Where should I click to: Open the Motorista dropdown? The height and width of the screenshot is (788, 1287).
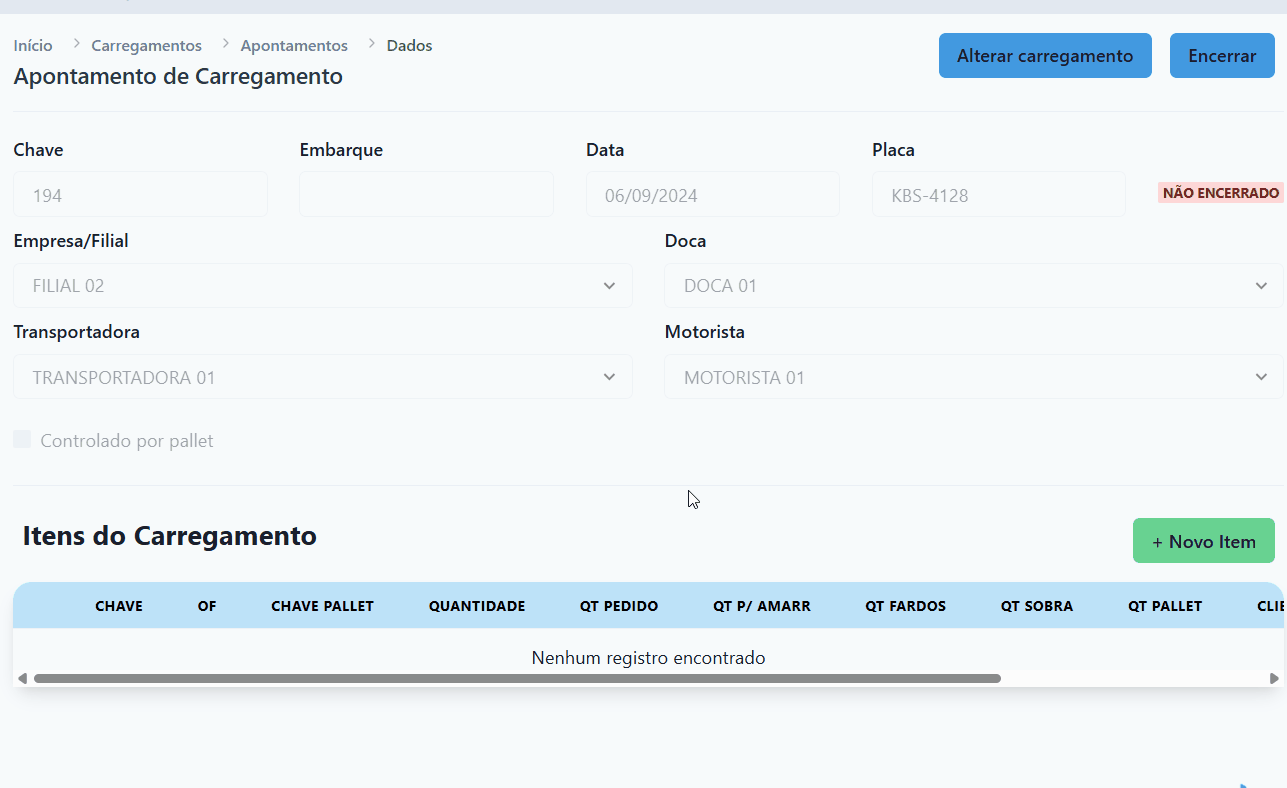pyautogui.click(x=973, y=377)
